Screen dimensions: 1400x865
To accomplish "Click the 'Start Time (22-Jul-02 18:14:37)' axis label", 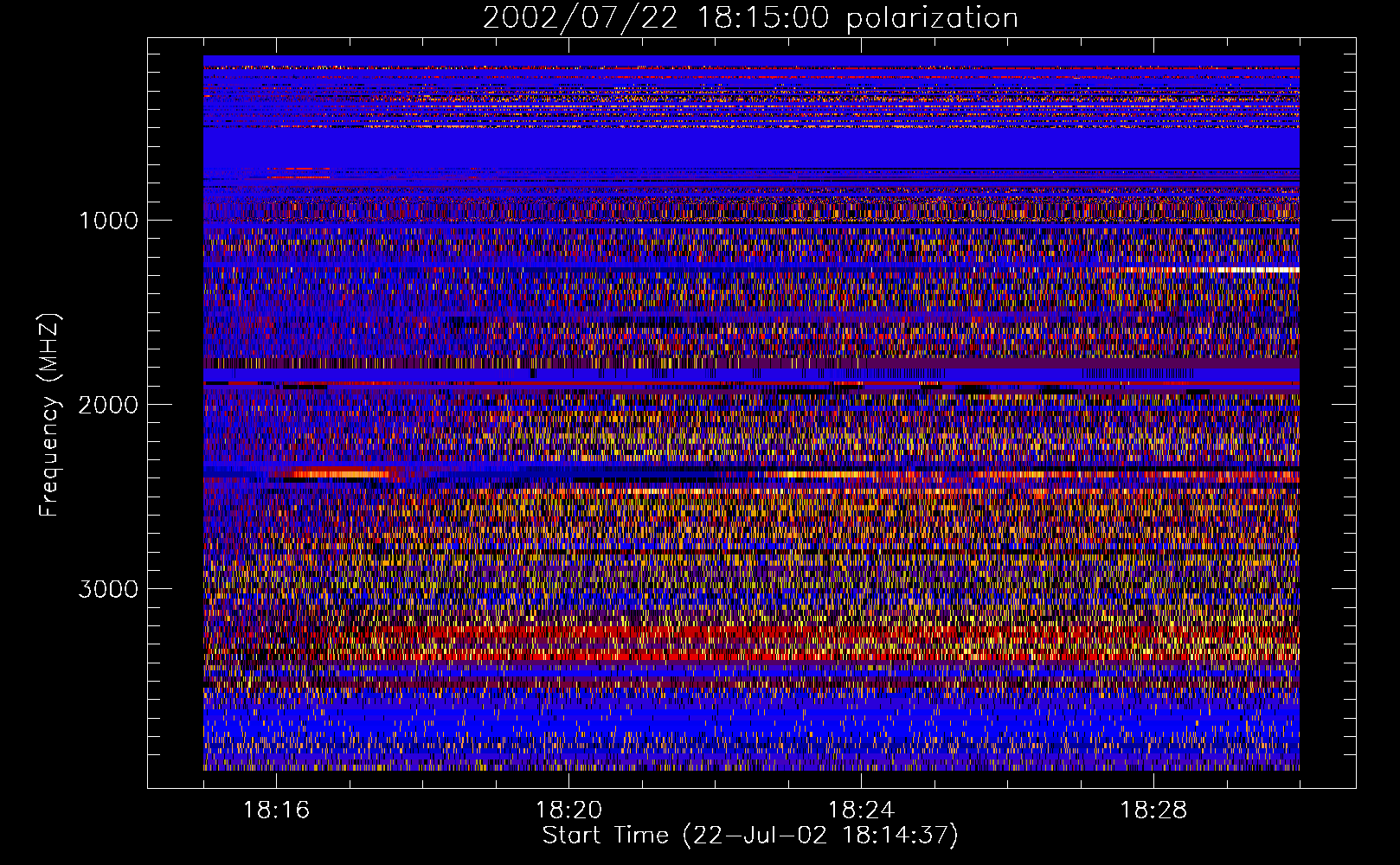I will 750,836.
